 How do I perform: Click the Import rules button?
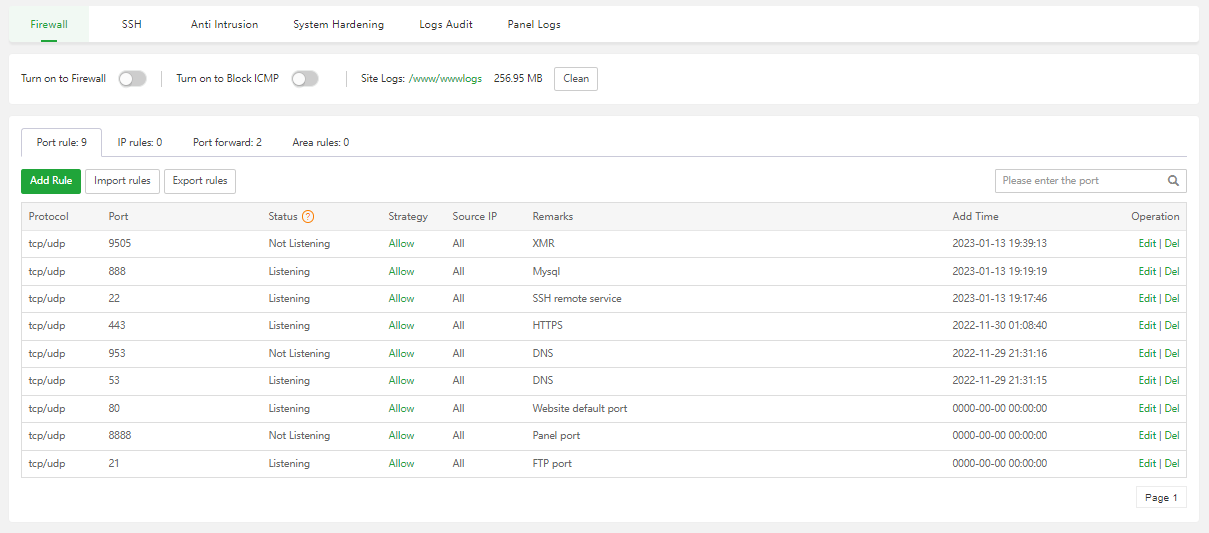coord(122,181)
